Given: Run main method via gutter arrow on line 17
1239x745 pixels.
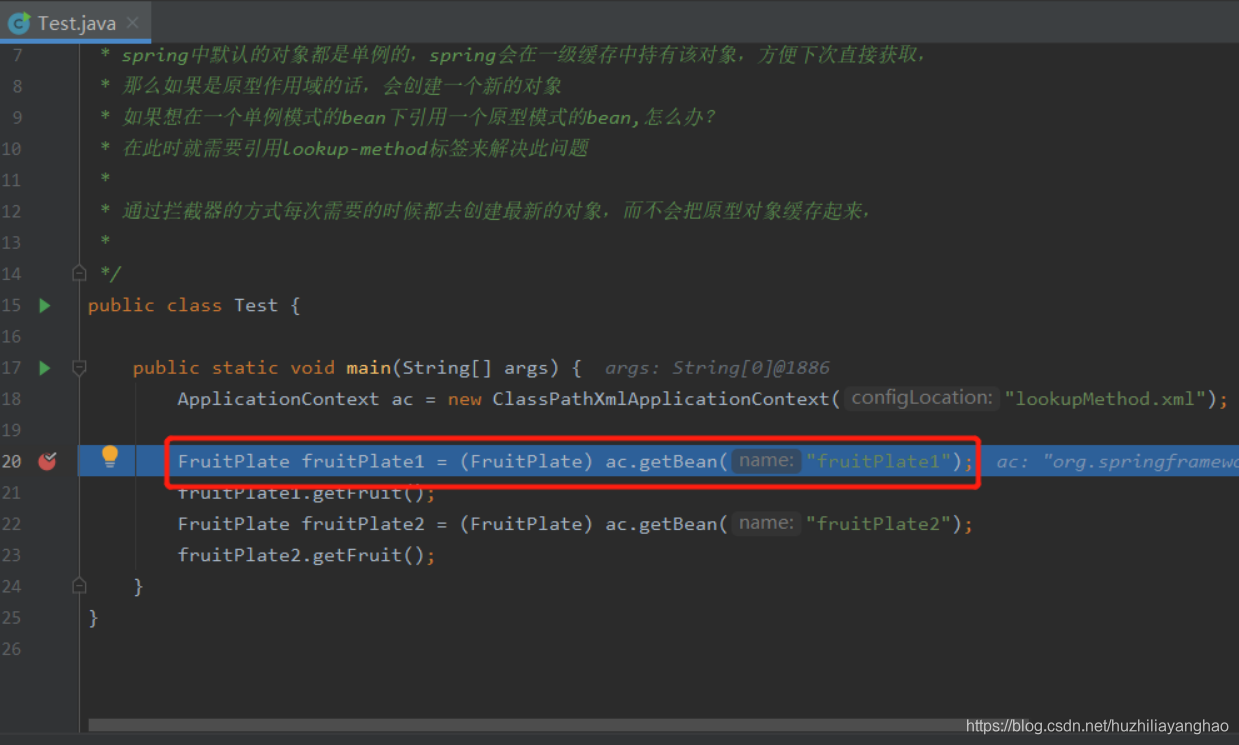Looking at the screenshot, I should click(44, 368).
